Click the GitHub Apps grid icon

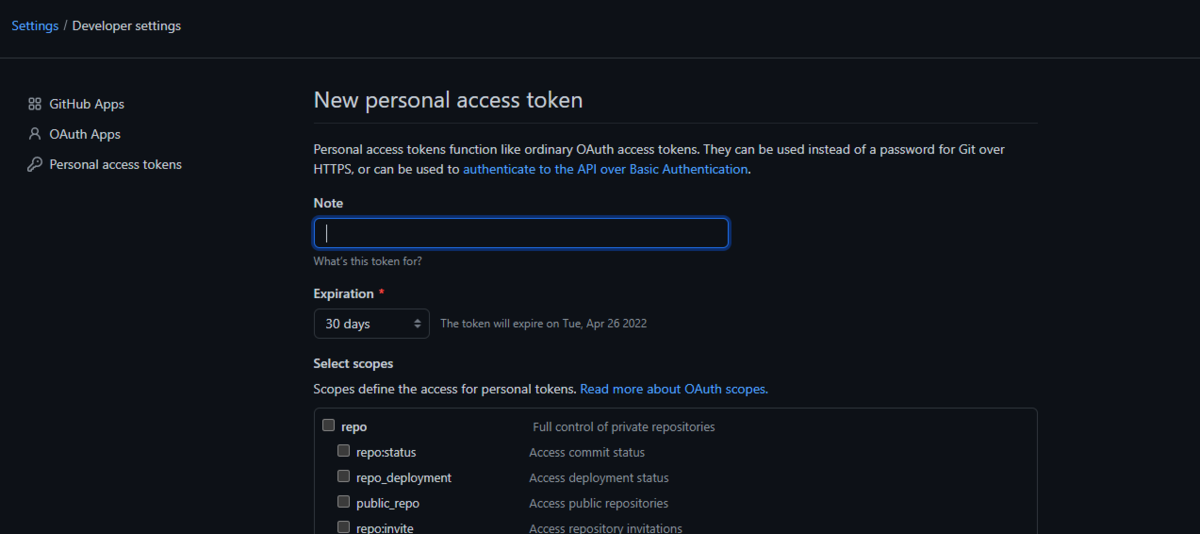[x=34, y=104]
